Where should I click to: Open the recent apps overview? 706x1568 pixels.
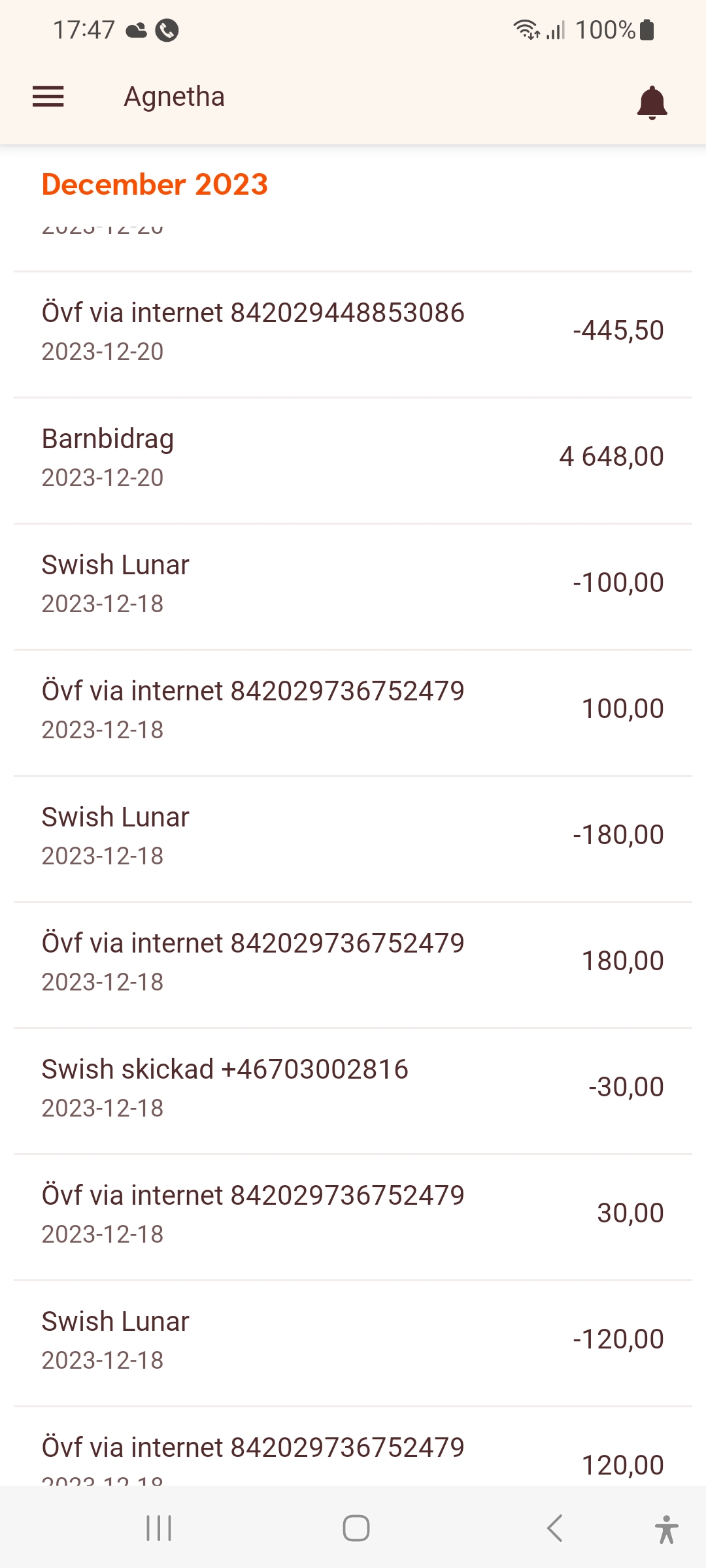coord(159,1528)
